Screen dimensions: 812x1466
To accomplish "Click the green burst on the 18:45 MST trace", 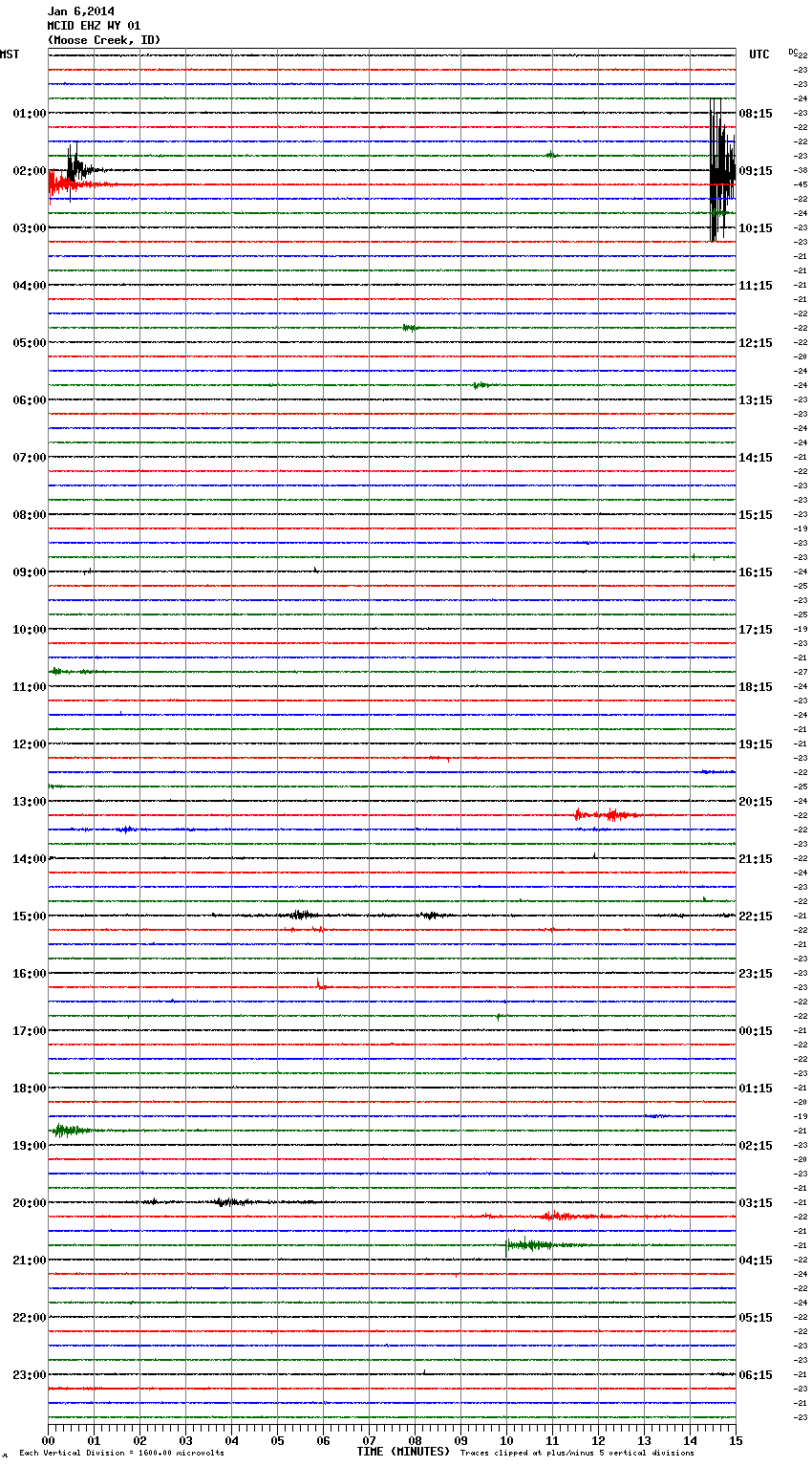I will point(73,1130).
